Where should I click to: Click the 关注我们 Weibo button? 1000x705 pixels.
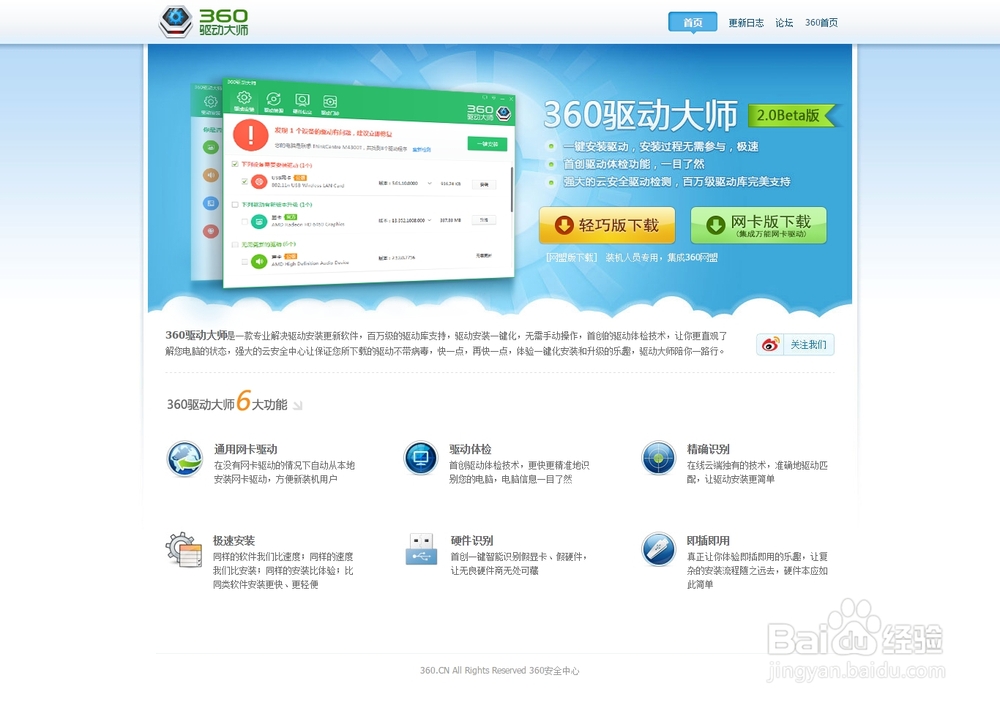795,345
